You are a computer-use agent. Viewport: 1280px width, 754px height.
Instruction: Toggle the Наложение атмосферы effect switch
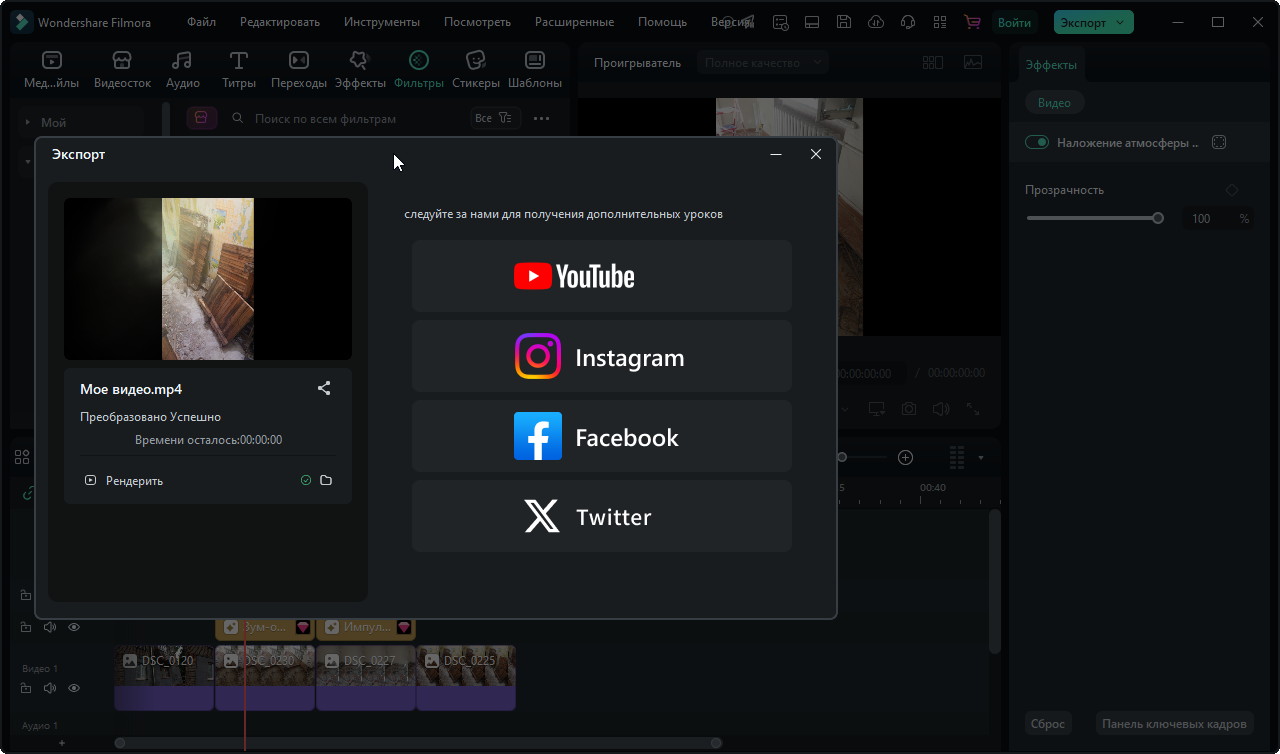pyautogui.click(x=1037, y=142)
